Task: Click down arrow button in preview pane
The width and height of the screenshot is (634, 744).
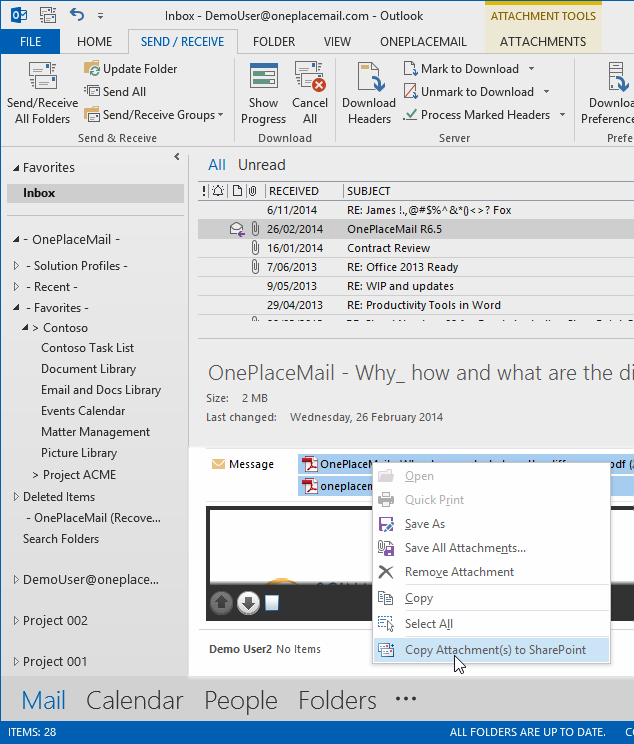Action: pos(249,603)
